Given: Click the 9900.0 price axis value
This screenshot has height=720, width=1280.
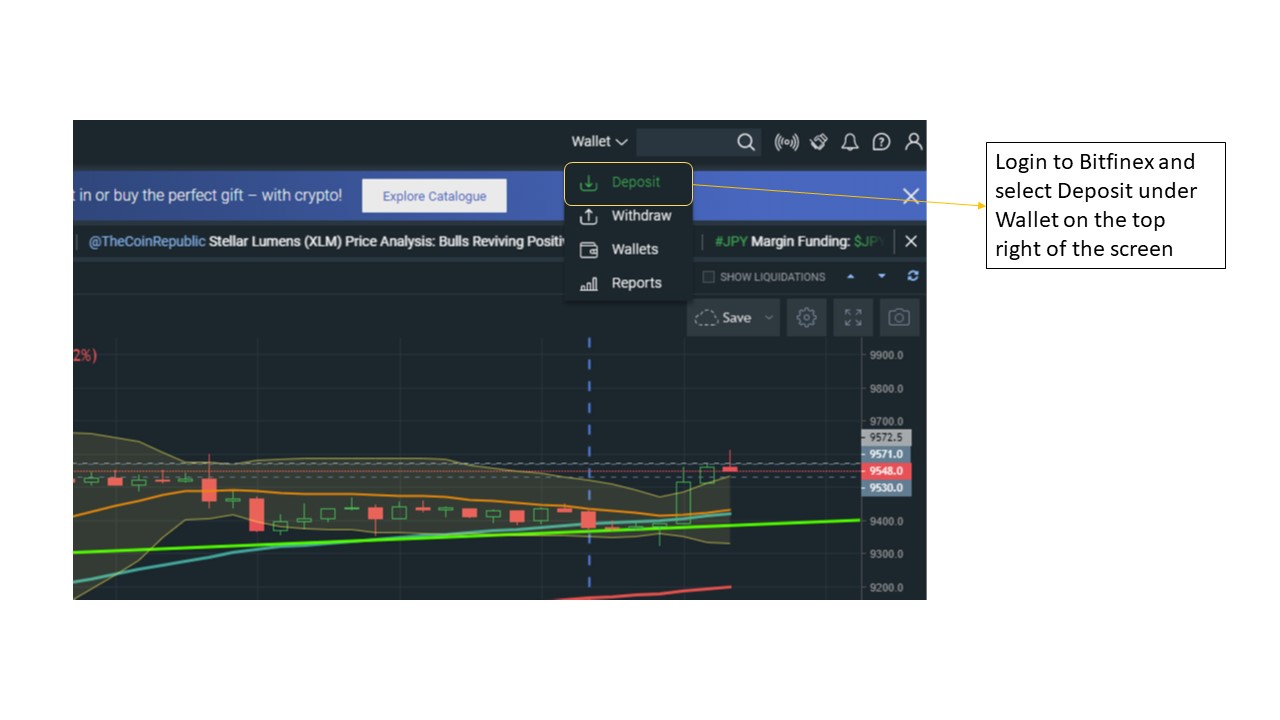Looking at the screenshot, I should point(886,355).
